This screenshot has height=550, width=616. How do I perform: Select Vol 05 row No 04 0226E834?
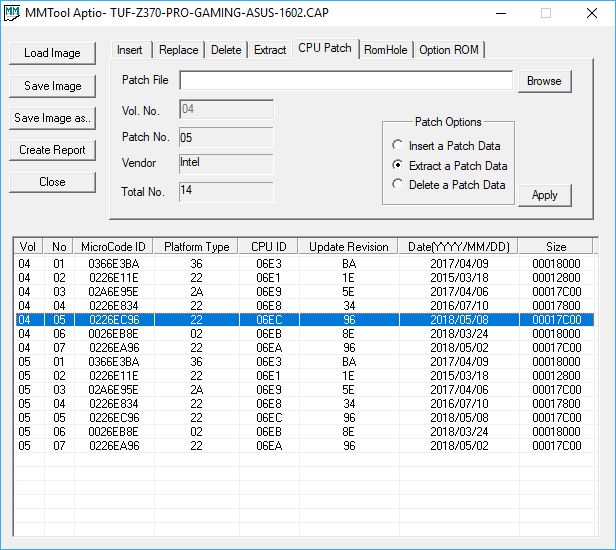(304, 404)
